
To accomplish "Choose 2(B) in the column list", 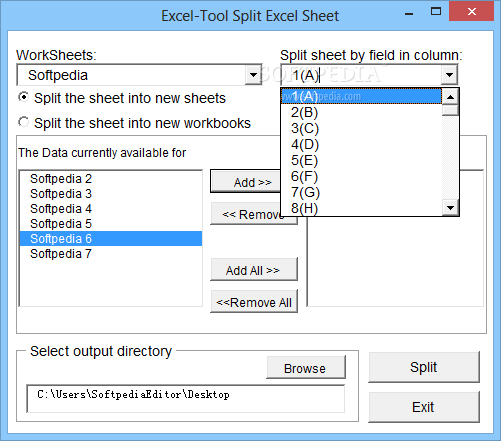I will click(x=361, y=112).
